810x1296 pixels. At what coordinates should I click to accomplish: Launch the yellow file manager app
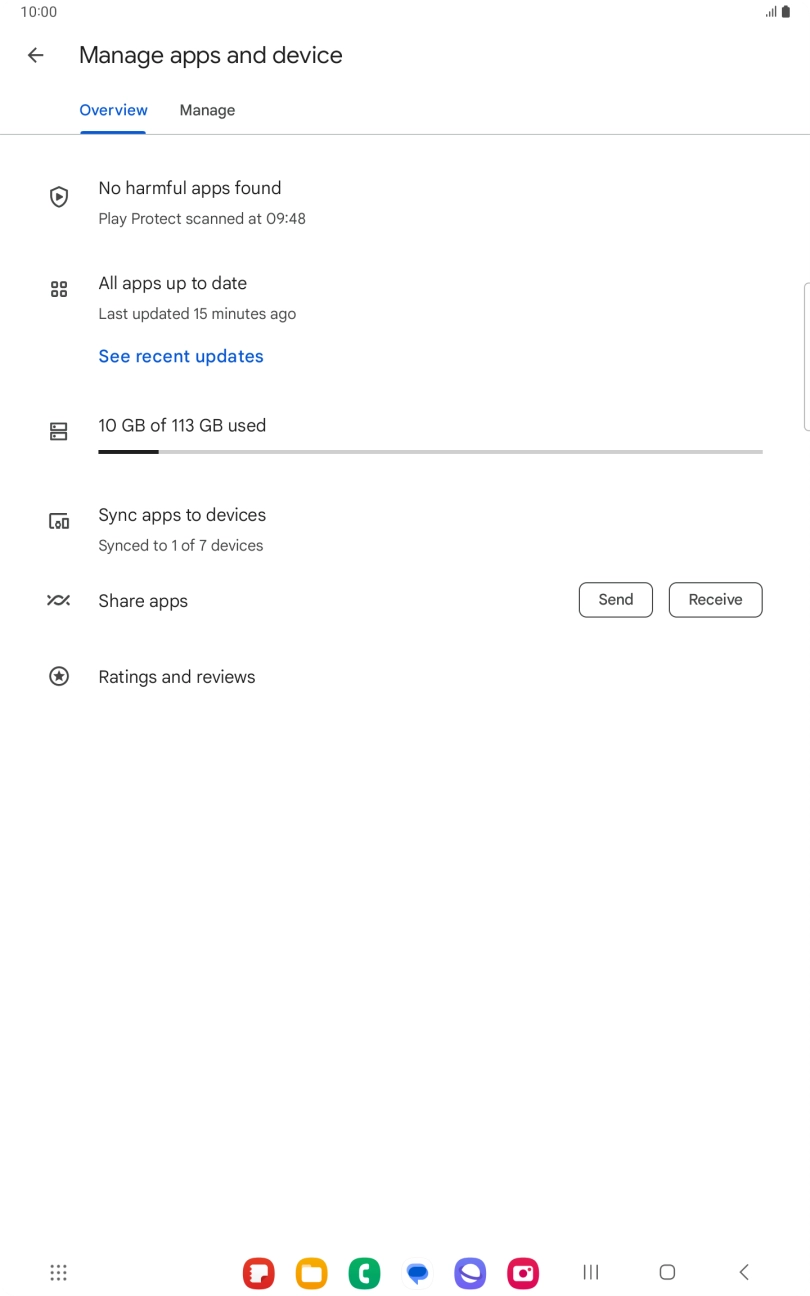click(312, 1273)
